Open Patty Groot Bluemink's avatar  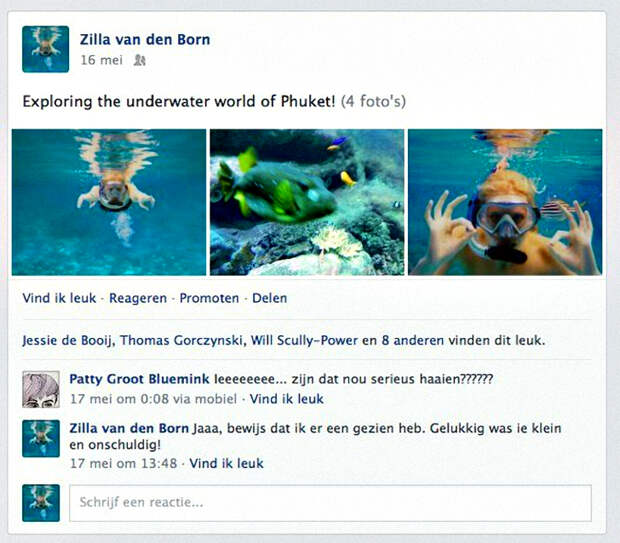coord(41,389)
